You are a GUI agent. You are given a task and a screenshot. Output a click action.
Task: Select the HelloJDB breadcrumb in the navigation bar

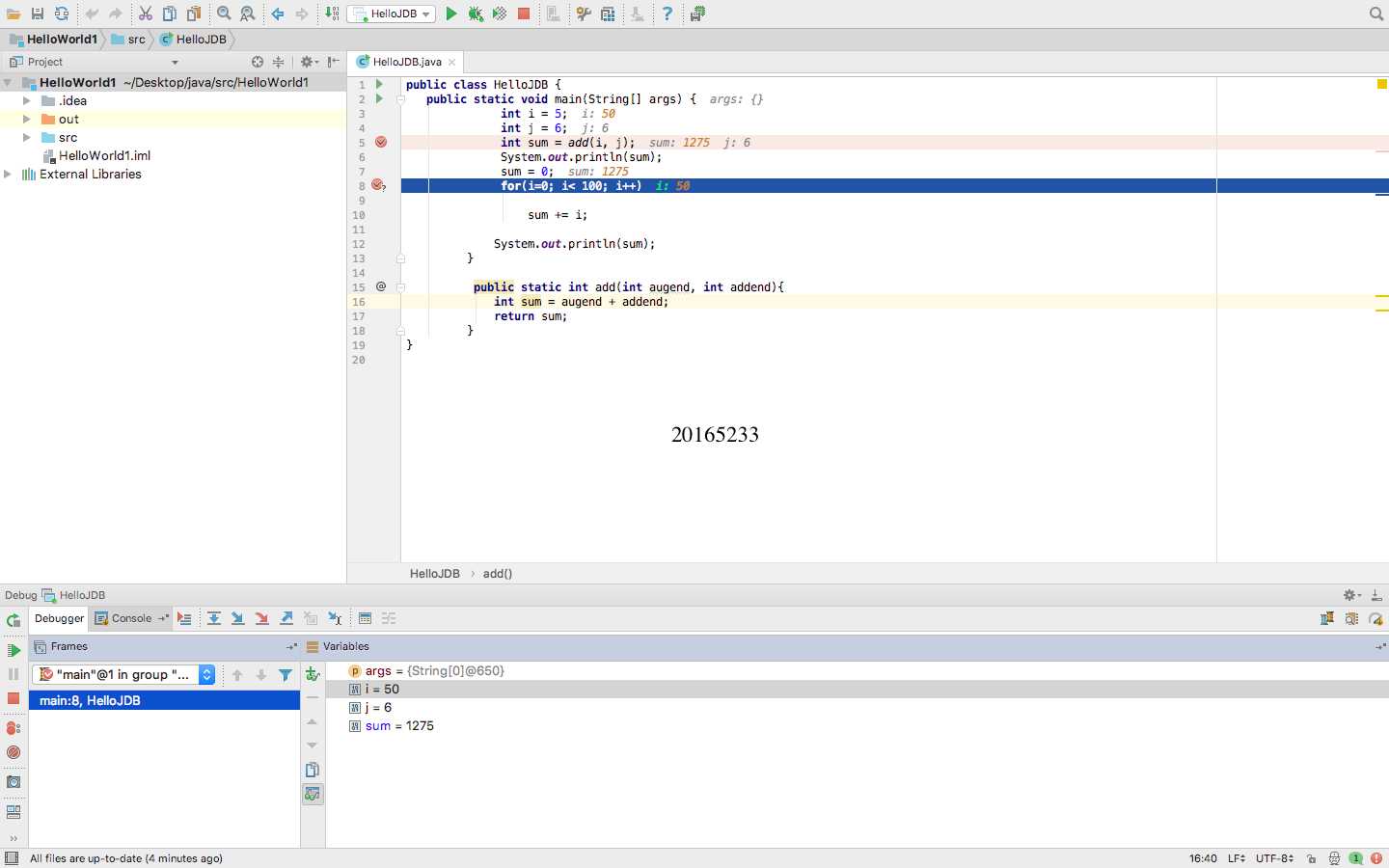point(194,40)
